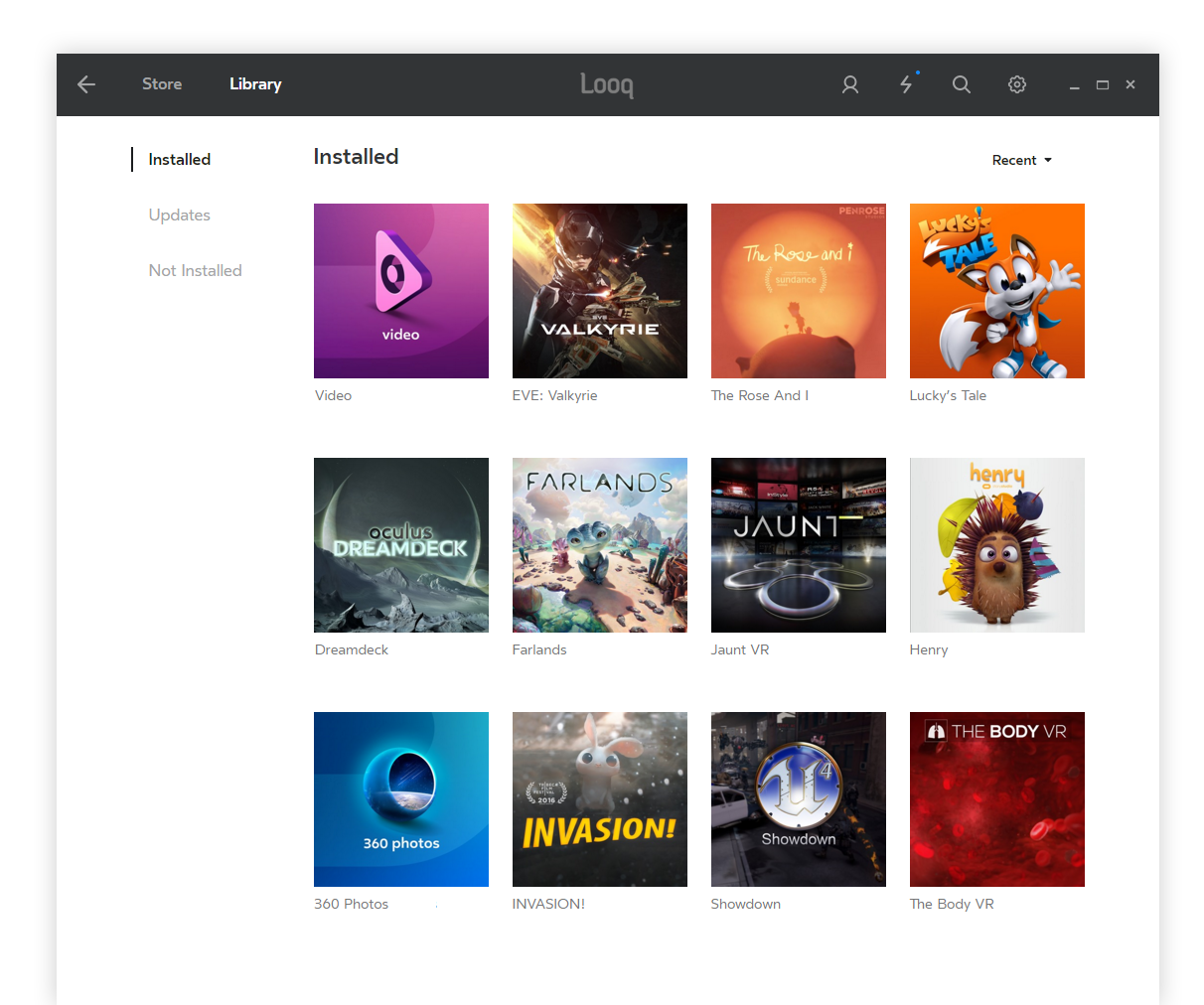This screenshot has width=1204, height=1005.
Task: Click the 'Henry' title label
Action: point(929,649)
